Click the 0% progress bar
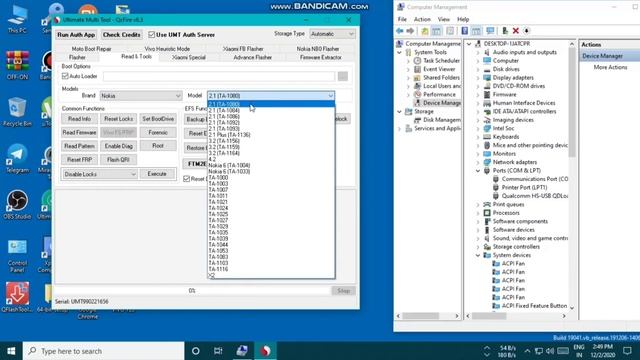Screen dimensions: 640x360 [x=192, y=291]
